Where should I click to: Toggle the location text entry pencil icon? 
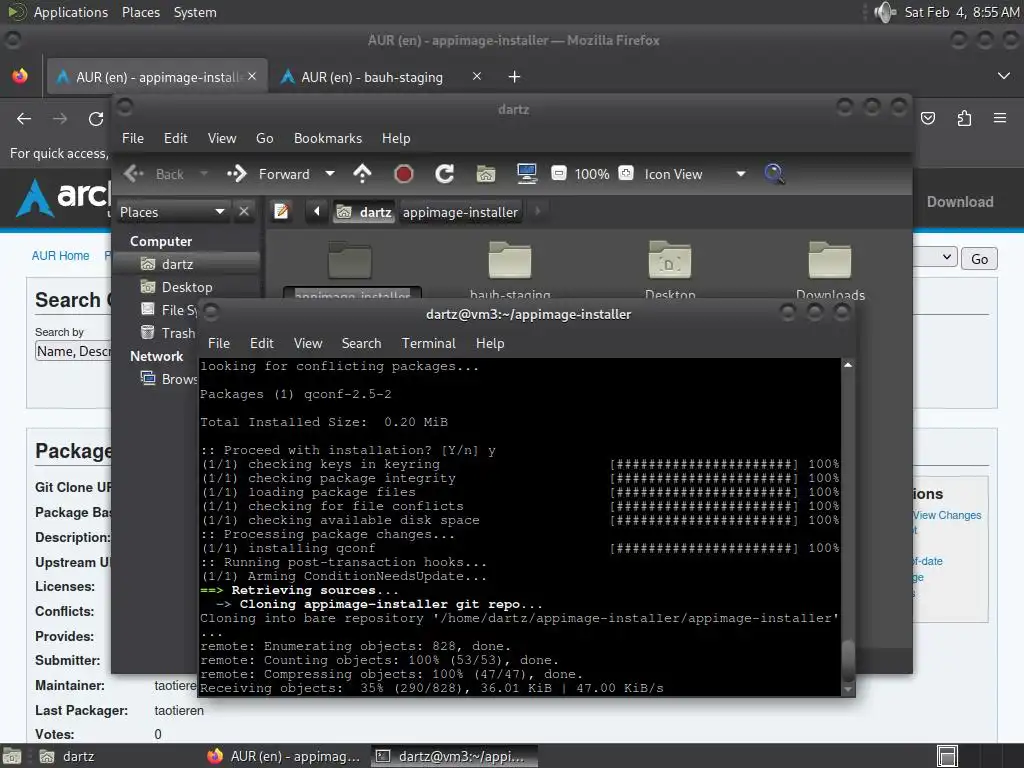pos(281,212)
